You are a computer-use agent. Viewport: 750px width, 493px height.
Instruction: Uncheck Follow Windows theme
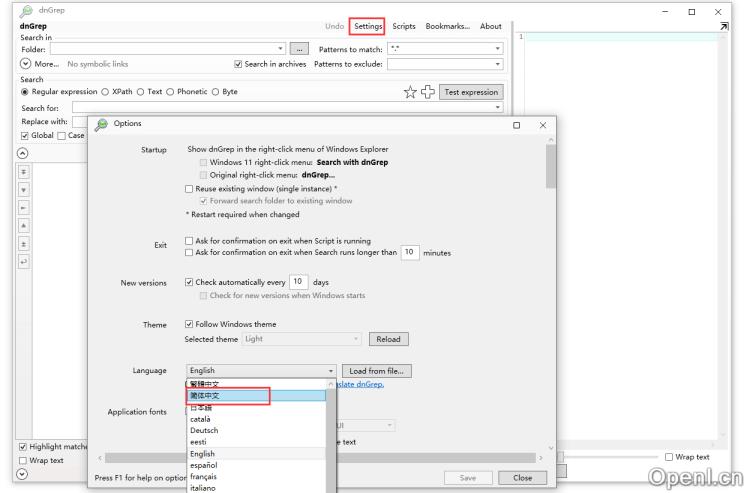coord(190,324)
